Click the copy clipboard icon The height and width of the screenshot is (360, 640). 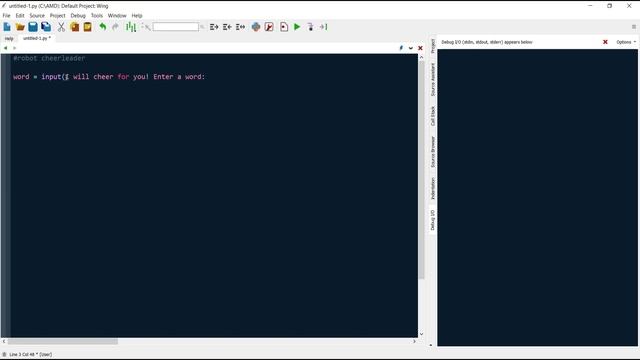pos(75,27)
